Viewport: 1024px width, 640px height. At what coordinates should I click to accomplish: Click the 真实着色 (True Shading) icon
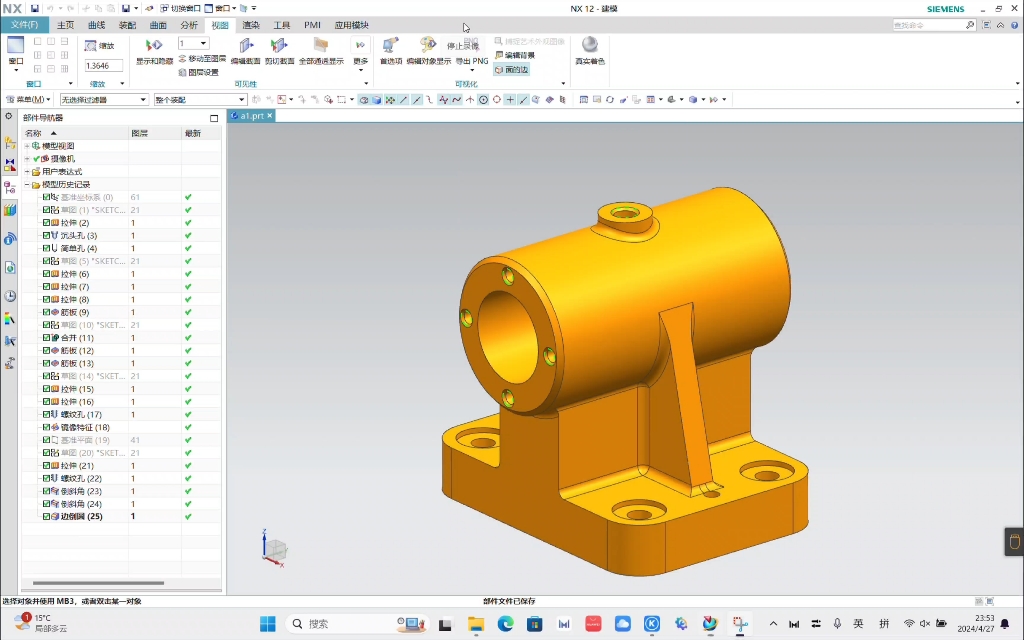(589, 47)
